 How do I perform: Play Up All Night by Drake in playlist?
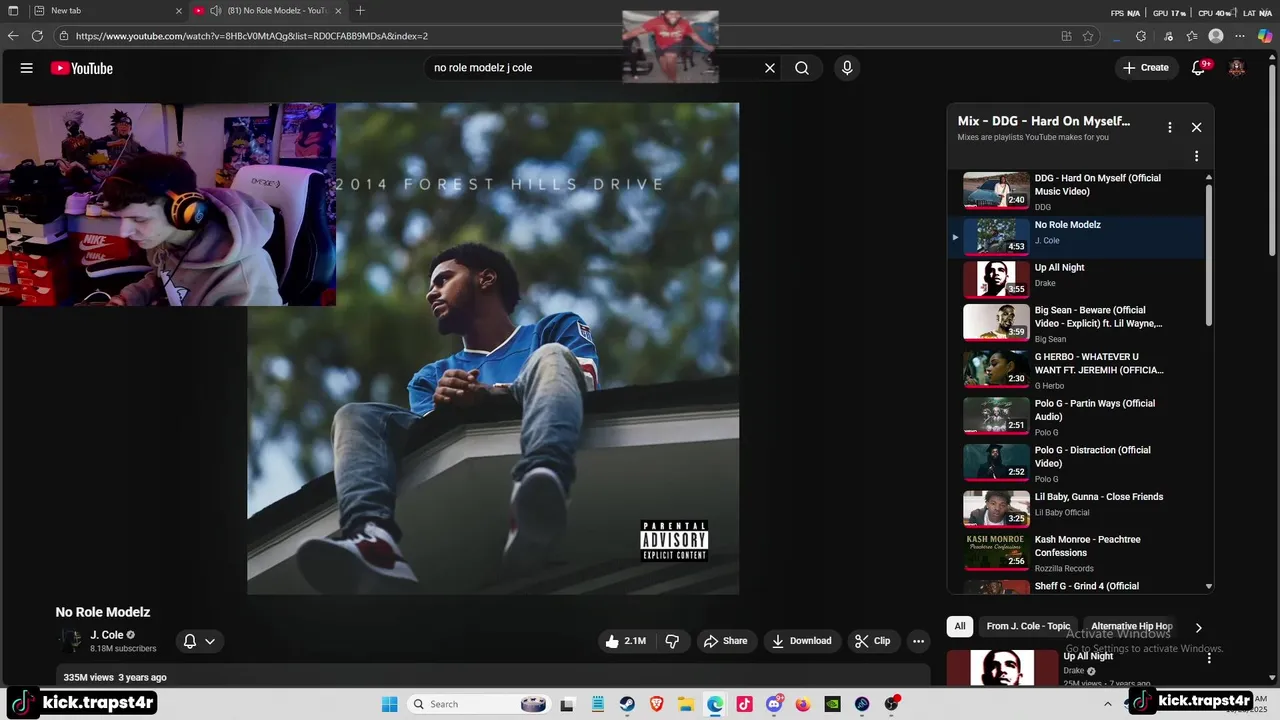[1075, 279]
